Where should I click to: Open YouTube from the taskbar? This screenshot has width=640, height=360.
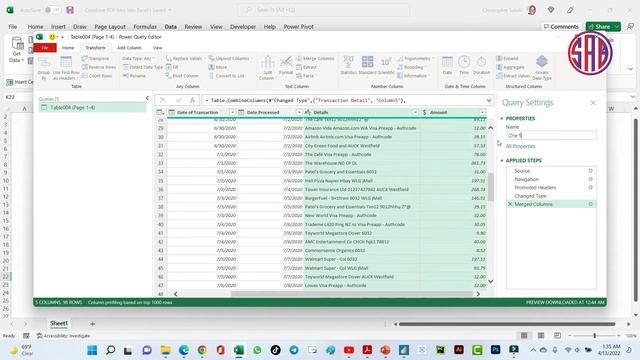[x=349, y=350]
